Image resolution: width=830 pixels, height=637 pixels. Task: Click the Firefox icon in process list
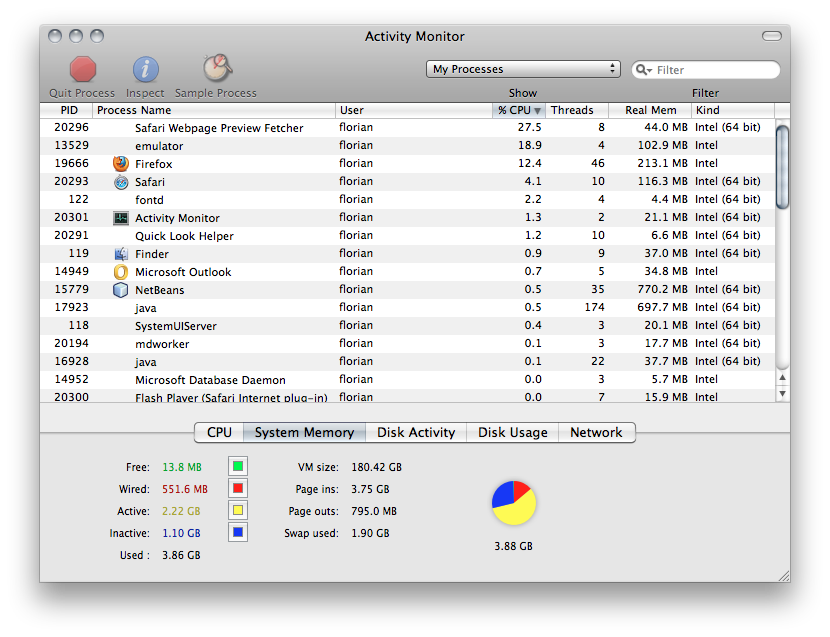point(121,164)
